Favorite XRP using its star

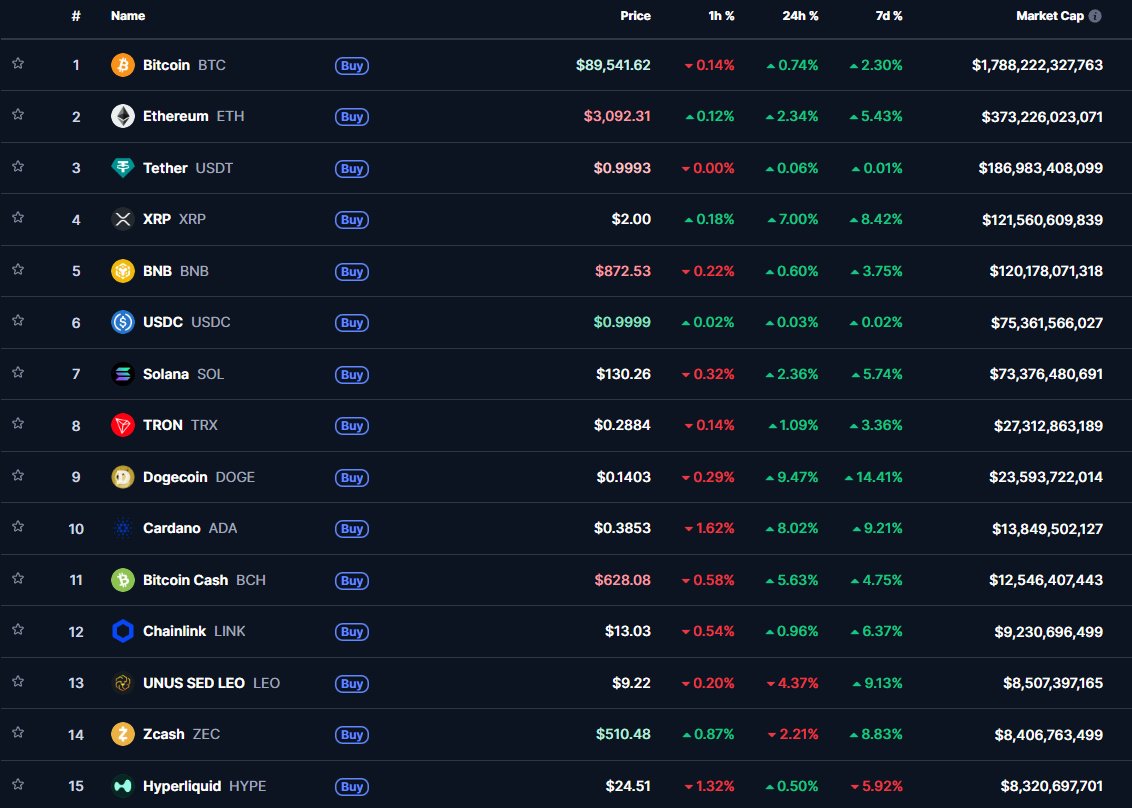(18, 217)
